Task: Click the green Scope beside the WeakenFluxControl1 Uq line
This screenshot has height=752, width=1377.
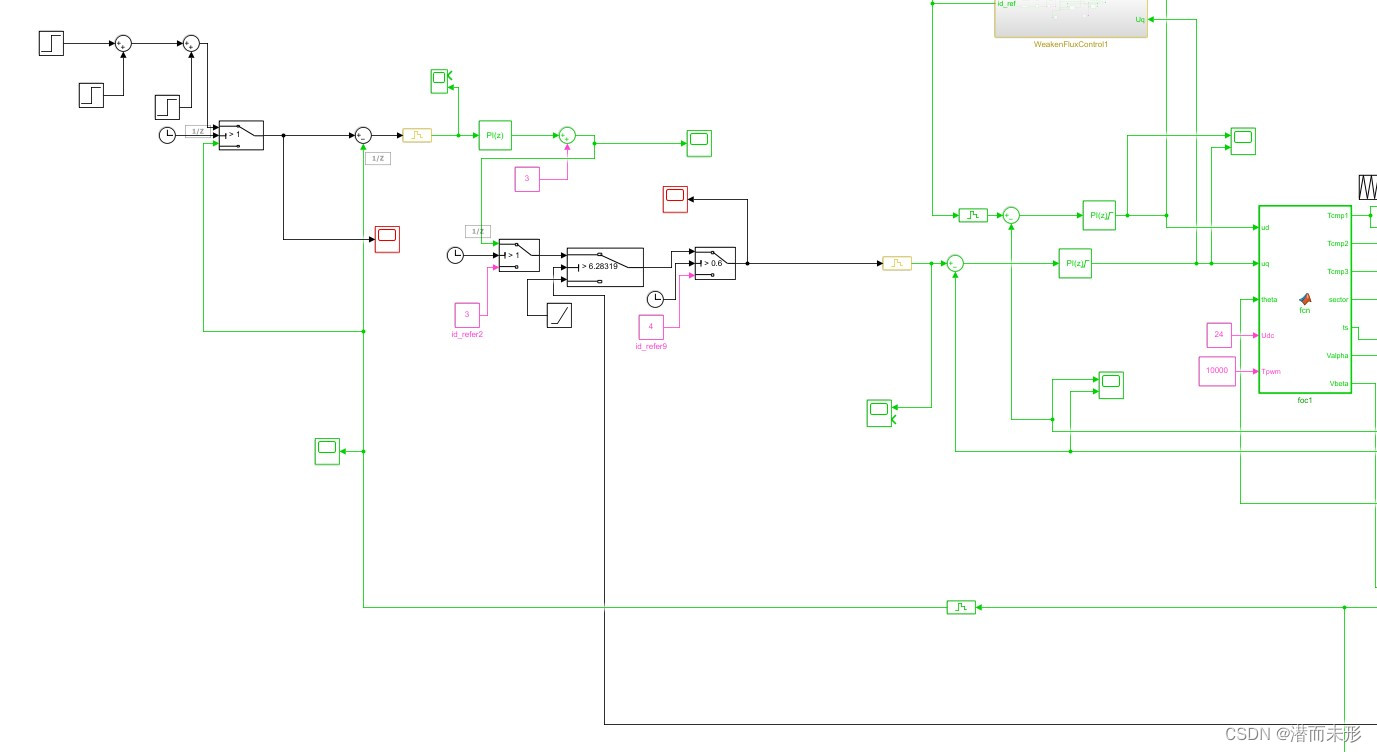Action: pyautogui.click(x=1243, y=141)
